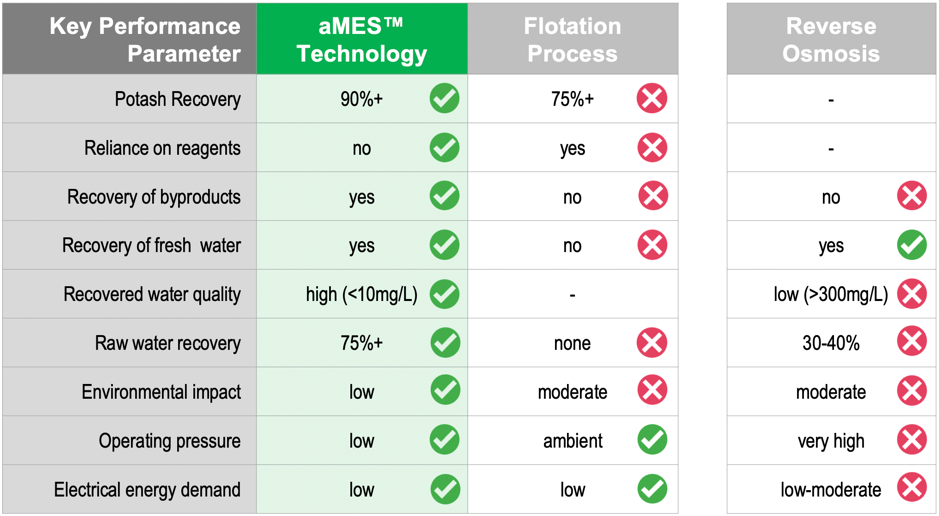The image size is (939, 516).
Task: Click the aMES '90%+' potash recovery value
Action: [x=361, y=99]
